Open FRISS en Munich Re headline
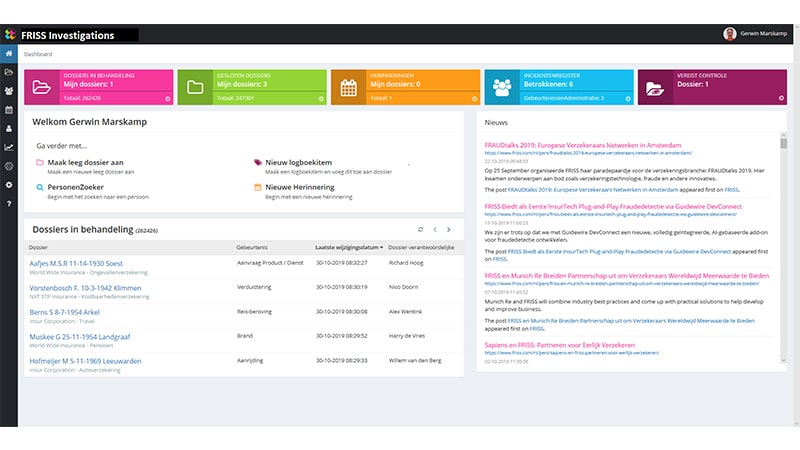The height and width of the screenshot is (450, 800). point(627,276)
